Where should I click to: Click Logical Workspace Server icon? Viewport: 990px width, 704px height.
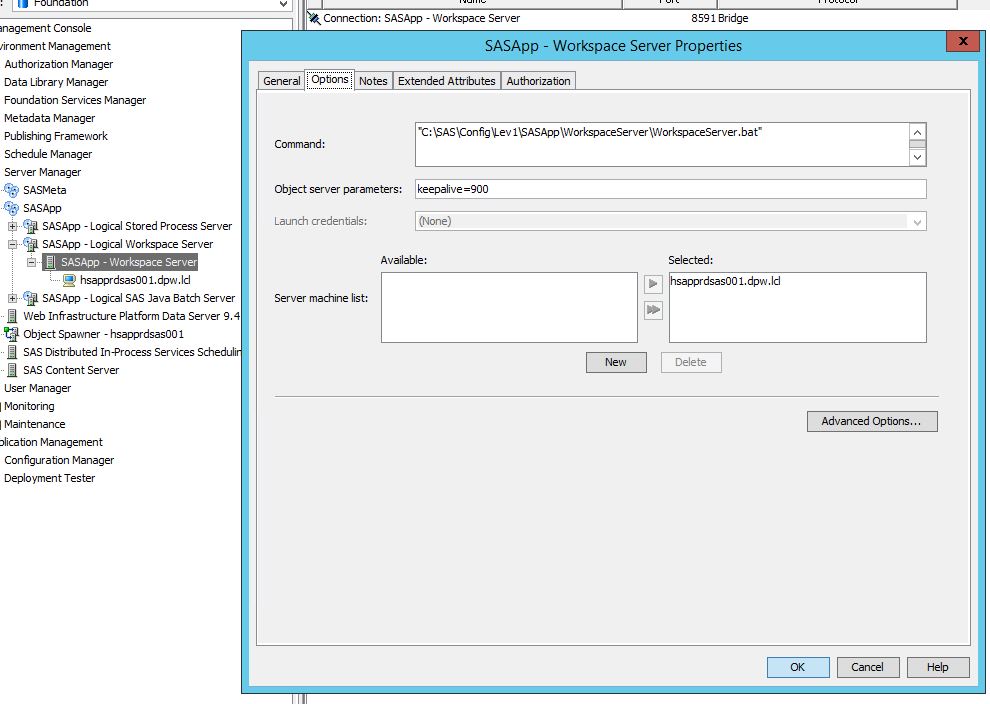(x=30, y=244)
